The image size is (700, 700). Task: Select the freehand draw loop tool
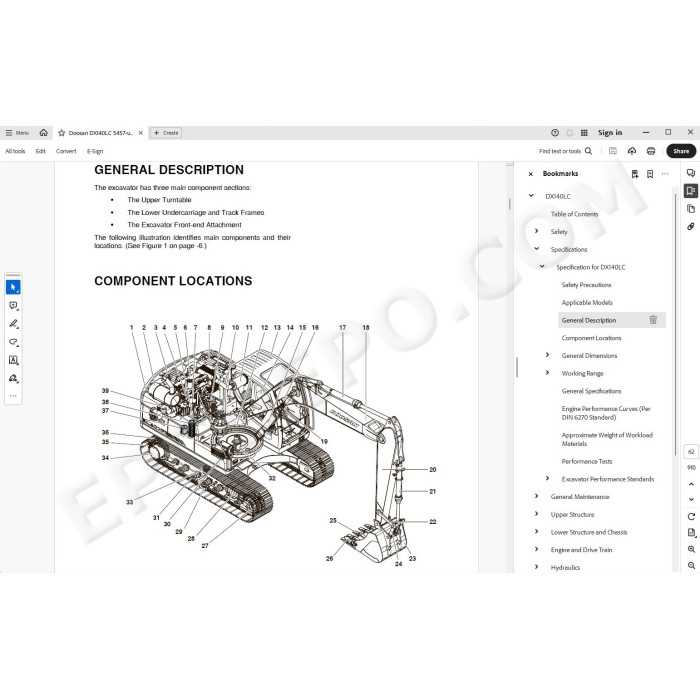click(x=13, y=342)
